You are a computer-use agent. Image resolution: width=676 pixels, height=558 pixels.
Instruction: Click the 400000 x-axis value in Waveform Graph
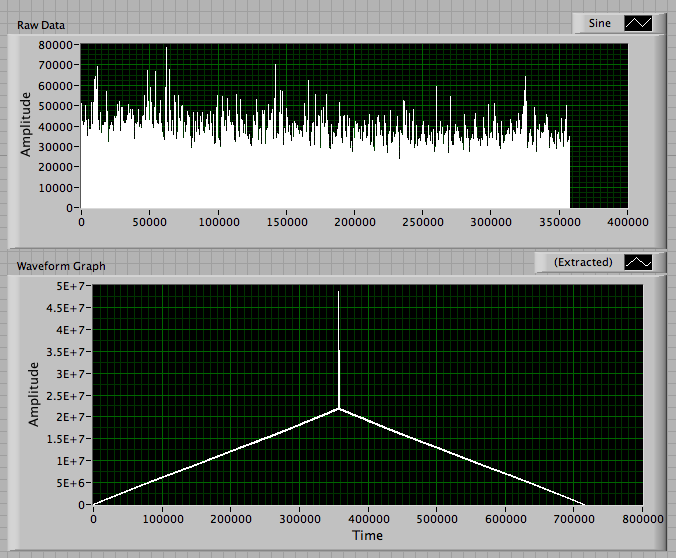coord(369,519)
